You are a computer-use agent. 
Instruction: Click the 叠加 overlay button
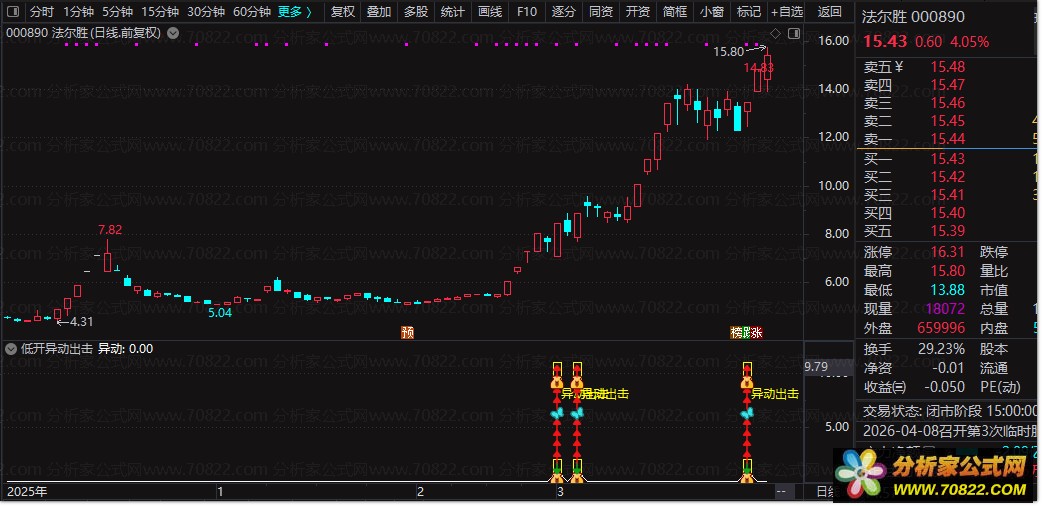[379, 11]
